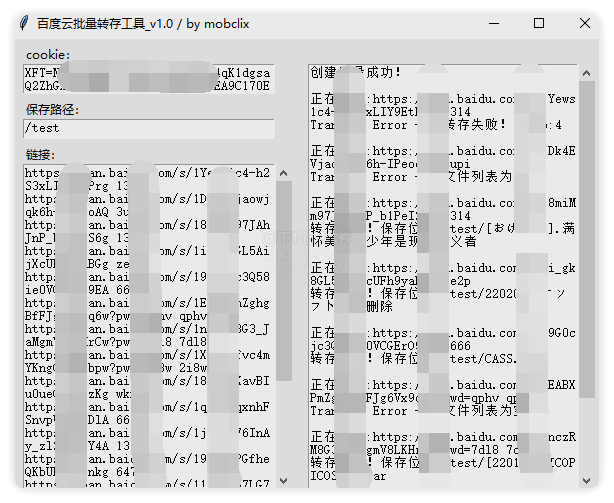Click the down arrow of links list scrollbar
Image resolution: width=614 pixels, height=503 pixels.
284,480
